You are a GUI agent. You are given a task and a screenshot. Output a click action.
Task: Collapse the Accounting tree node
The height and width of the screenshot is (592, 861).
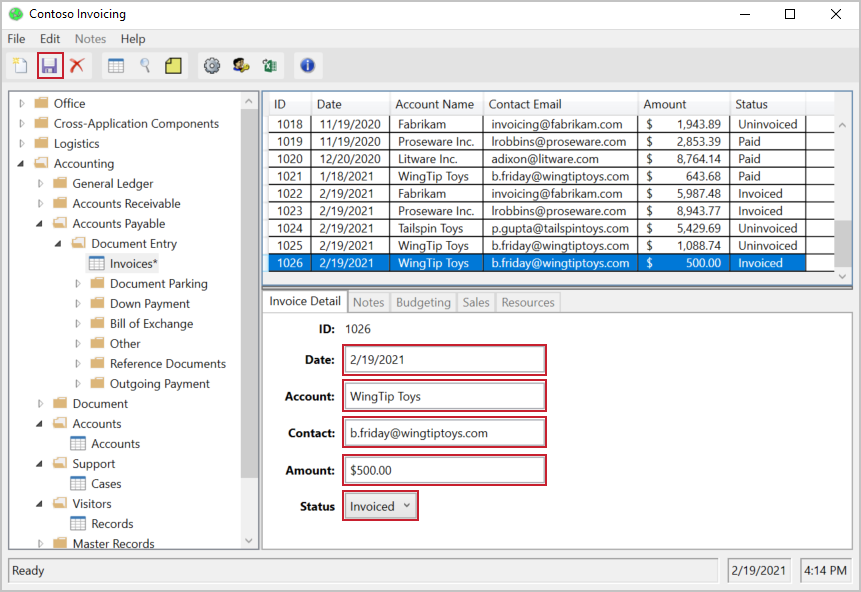(21, 164)
